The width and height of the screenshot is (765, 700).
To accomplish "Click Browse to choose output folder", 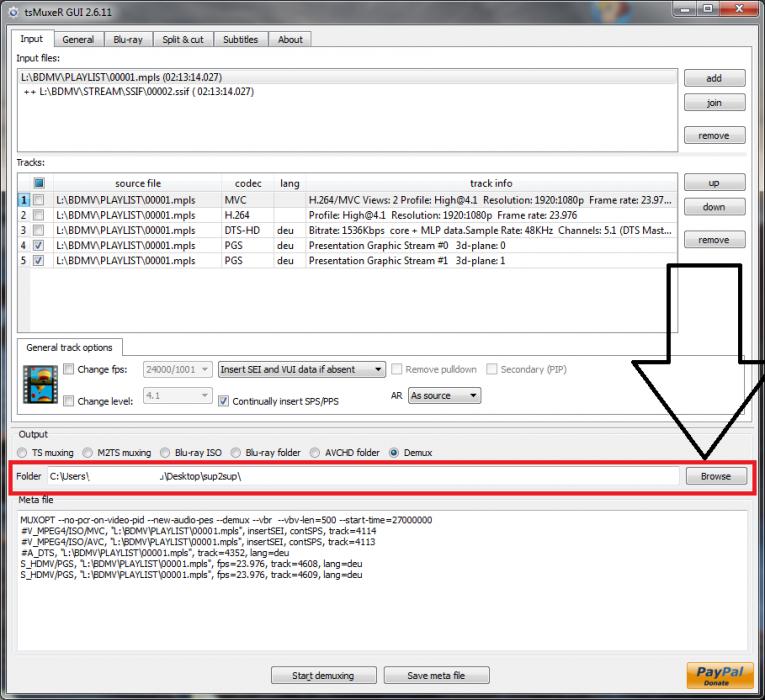I will point(716,476).
